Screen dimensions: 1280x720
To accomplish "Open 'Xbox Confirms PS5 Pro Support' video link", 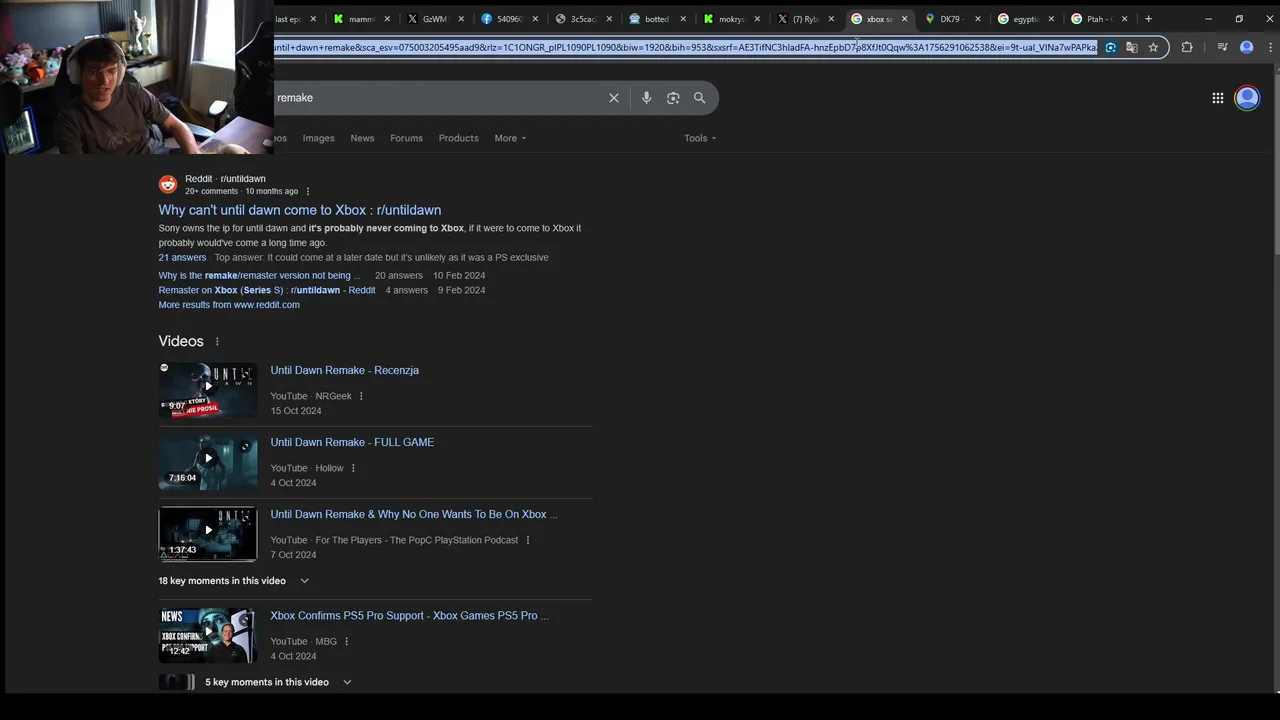I will point(410,616).
